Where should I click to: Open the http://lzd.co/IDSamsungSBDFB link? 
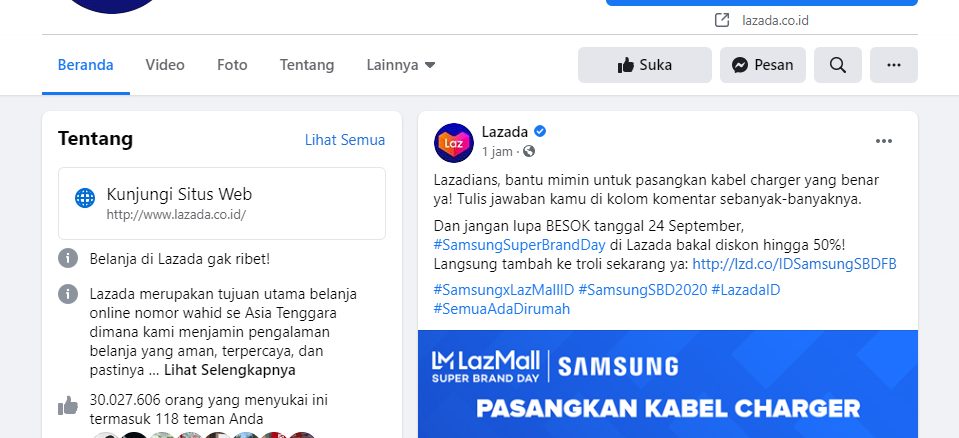click(x=794, y=264)
